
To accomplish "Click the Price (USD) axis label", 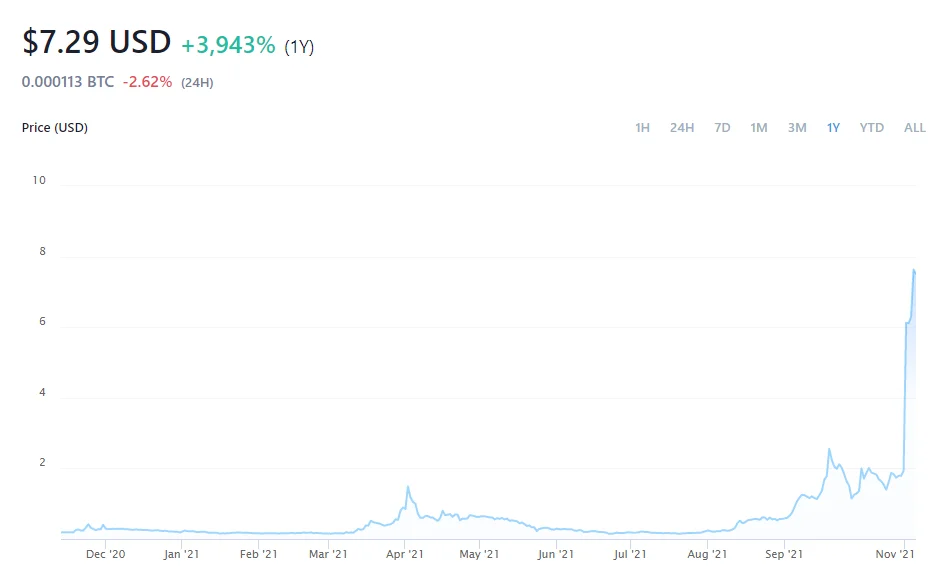I will click(x=54, y=128).
